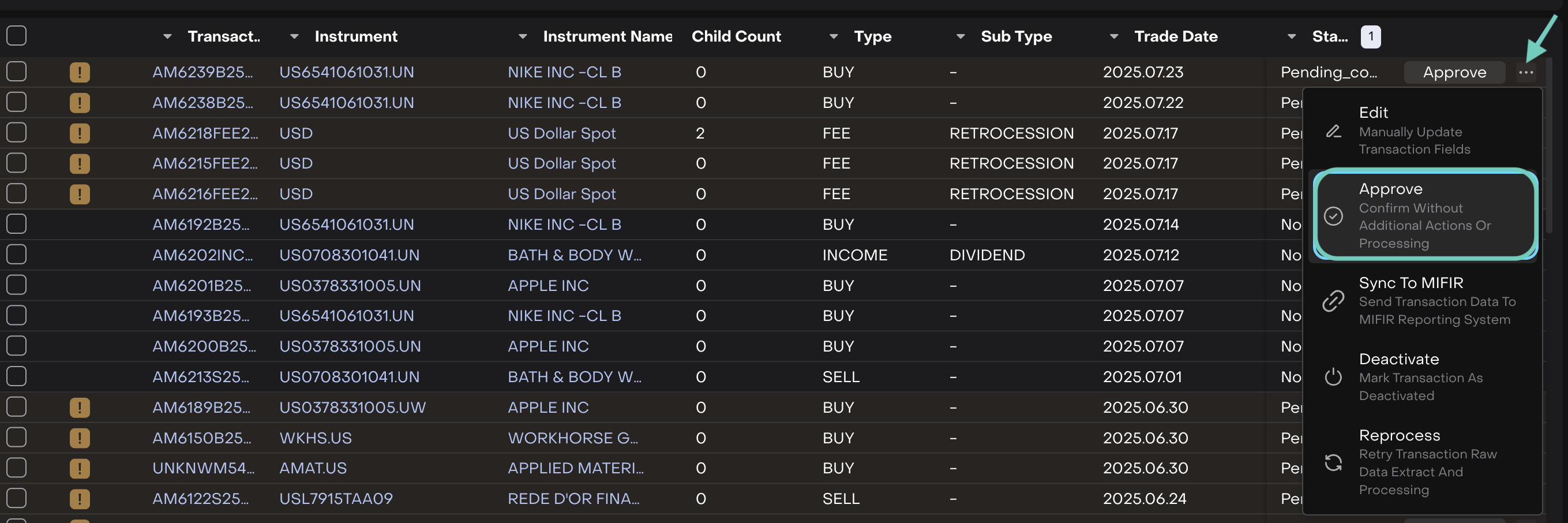Click the Reprocess refresh arrows icon
1568x523 pixels.
pos(1333,463)
